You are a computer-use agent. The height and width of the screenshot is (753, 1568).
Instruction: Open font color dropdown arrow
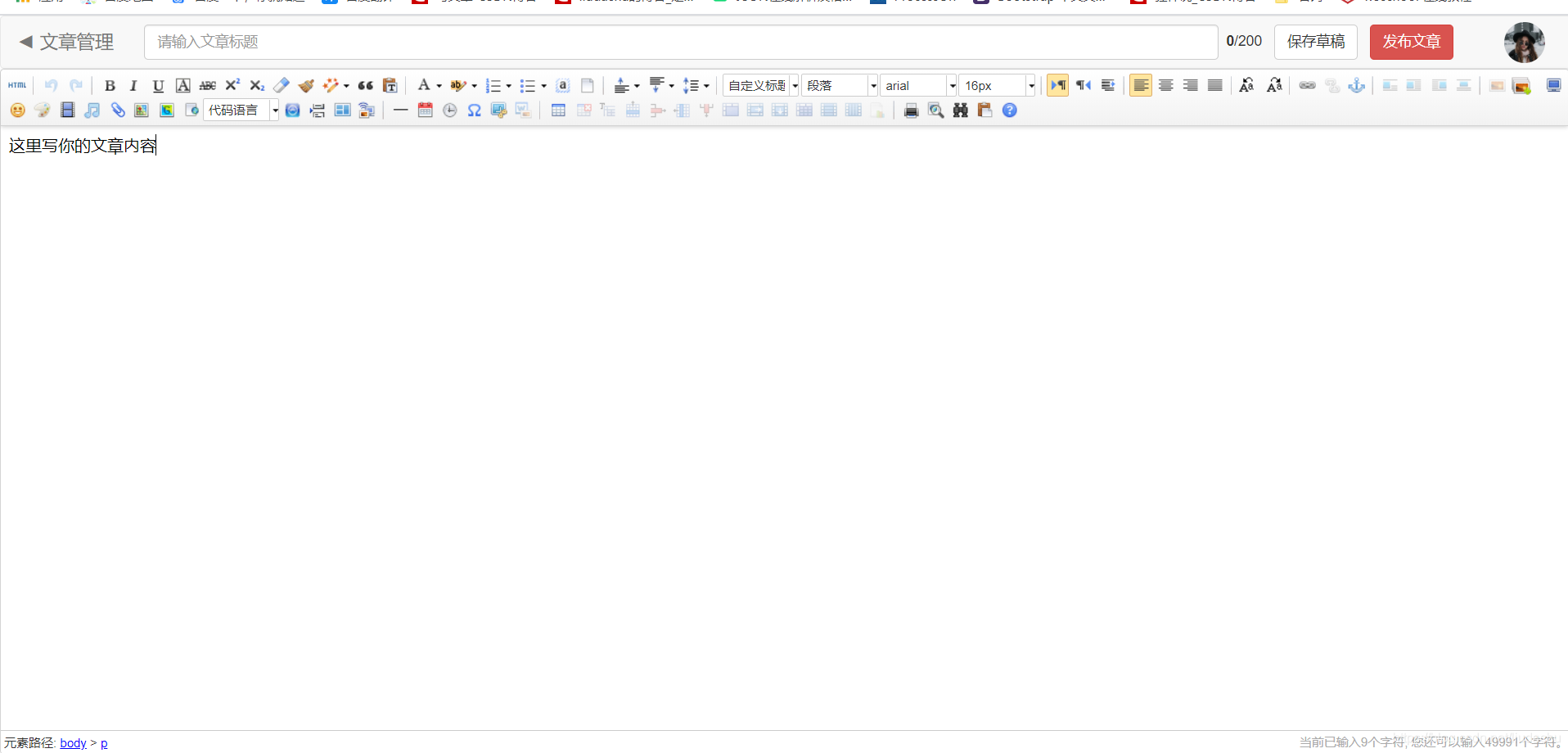point(439,86)
